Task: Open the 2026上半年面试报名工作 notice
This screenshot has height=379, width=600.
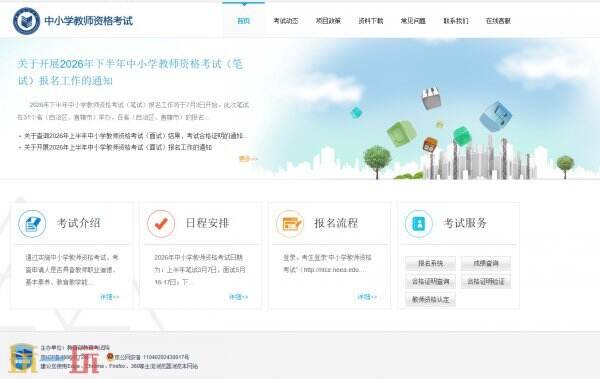Action: pyautogui.click(x=118, y=147)
